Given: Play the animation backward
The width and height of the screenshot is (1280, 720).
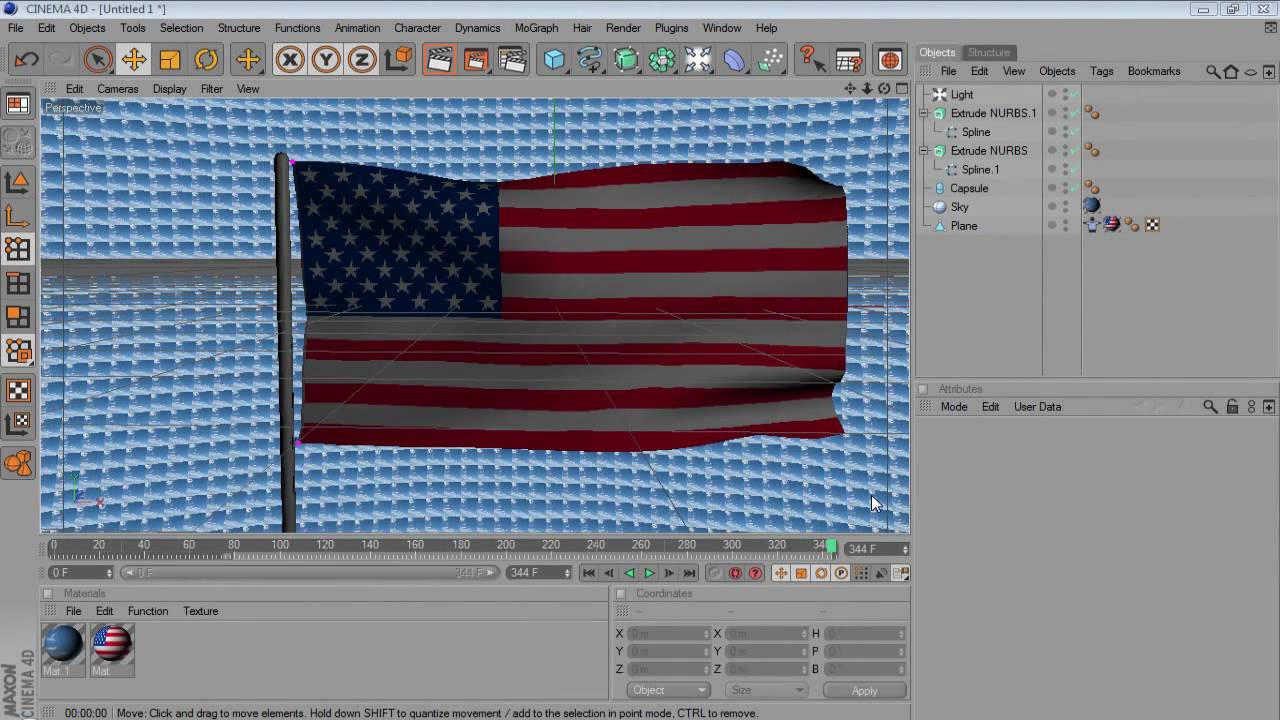Looking at the screenshot, I should click(x=630, y=573).
